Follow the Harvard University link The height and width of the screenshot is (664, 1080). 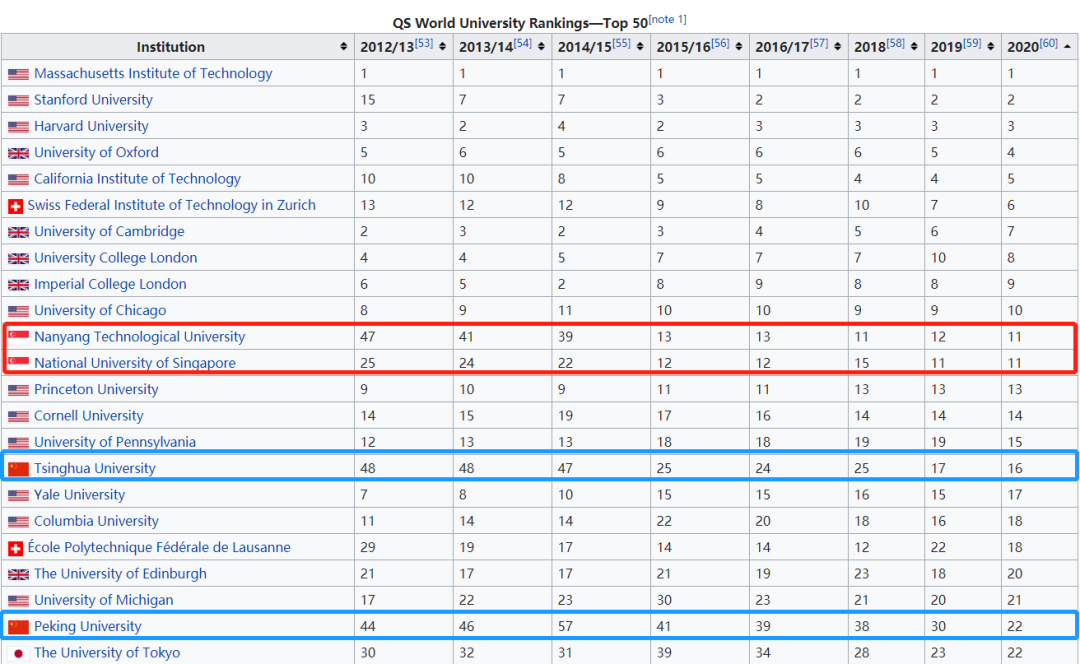click(x=91, y=126)
